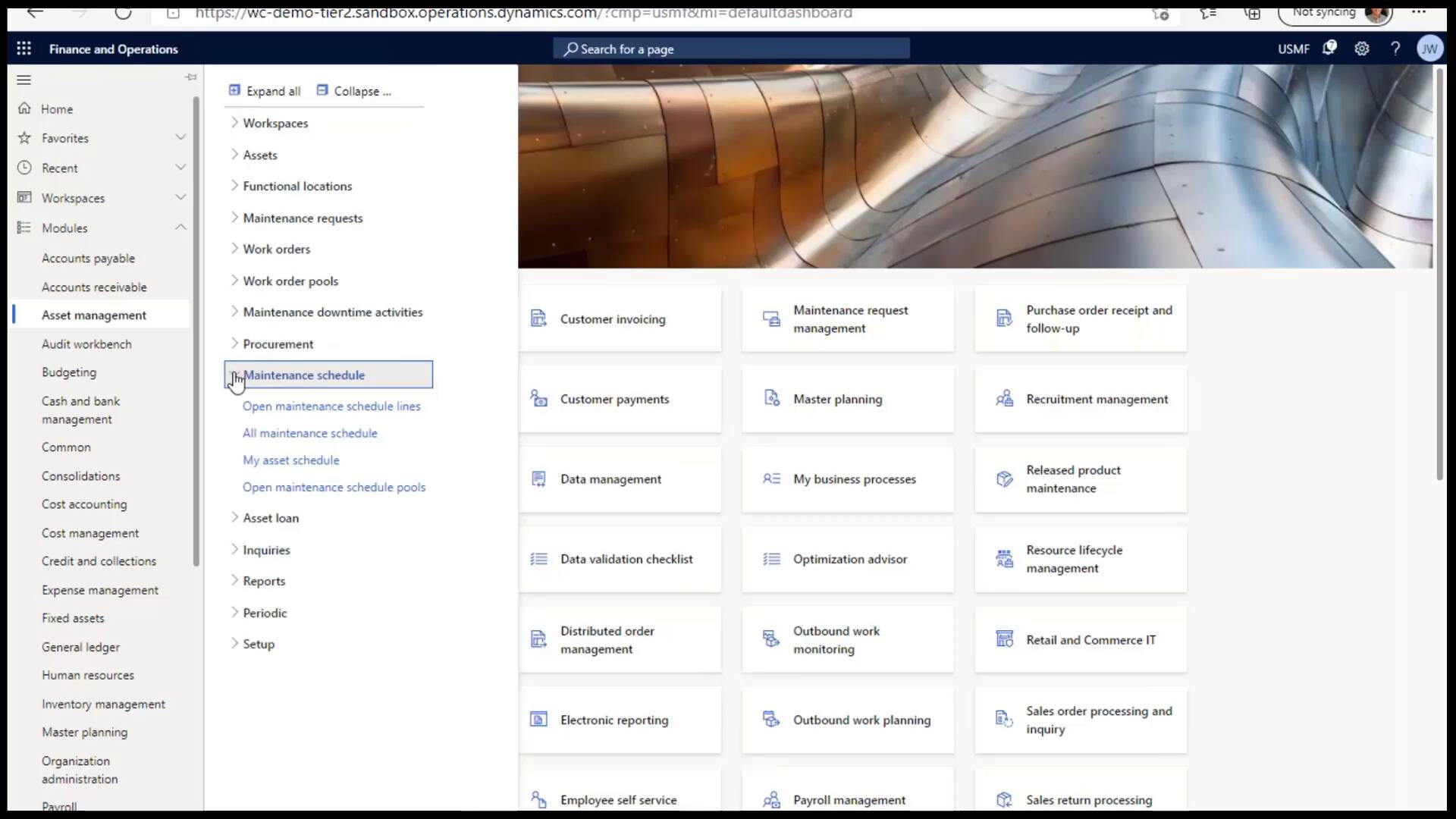Select Asset management in the modules list

tap(94, 315)
